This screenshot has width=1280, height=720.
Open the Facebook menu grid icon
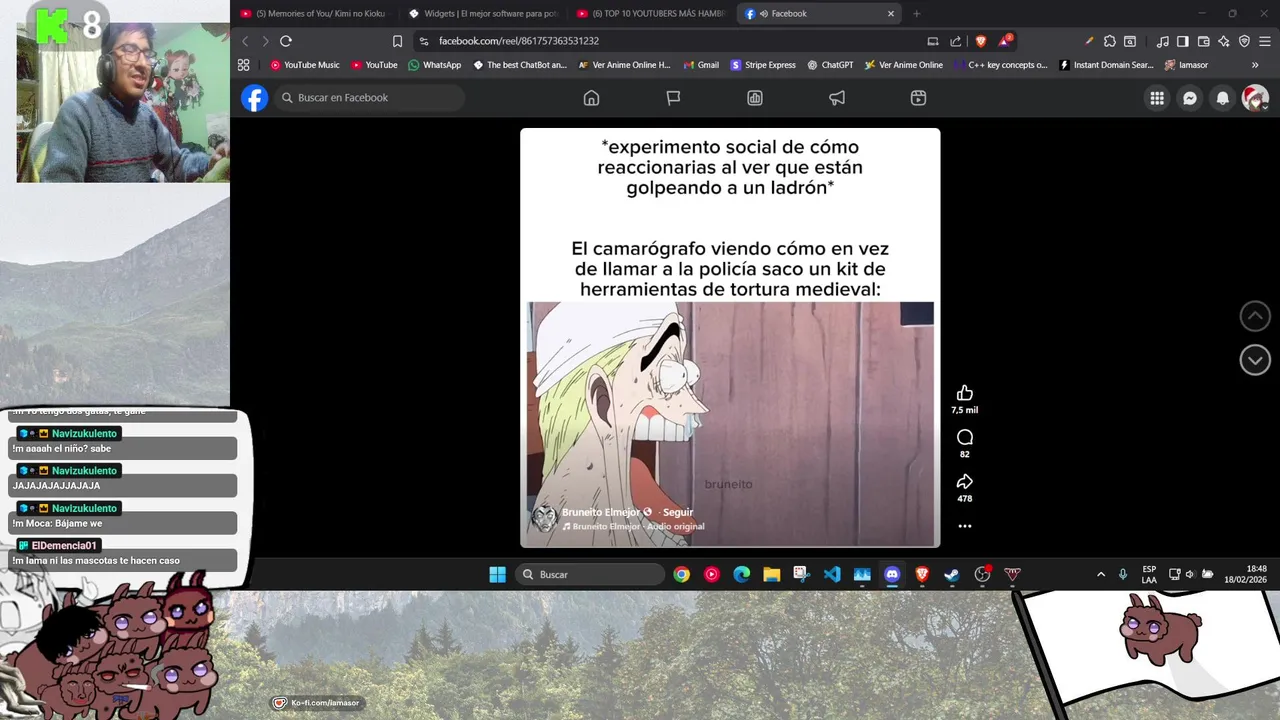(x=1157, y=98)
